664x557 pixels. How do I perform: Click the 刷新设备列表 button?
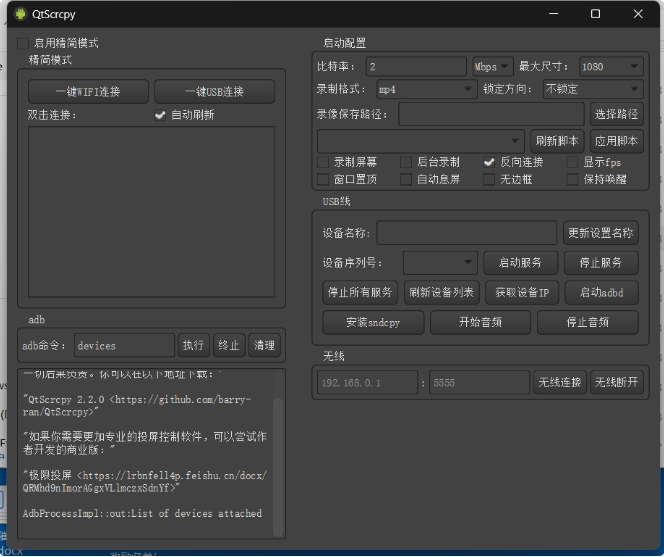pyautogui.click(x=441, y=292)
